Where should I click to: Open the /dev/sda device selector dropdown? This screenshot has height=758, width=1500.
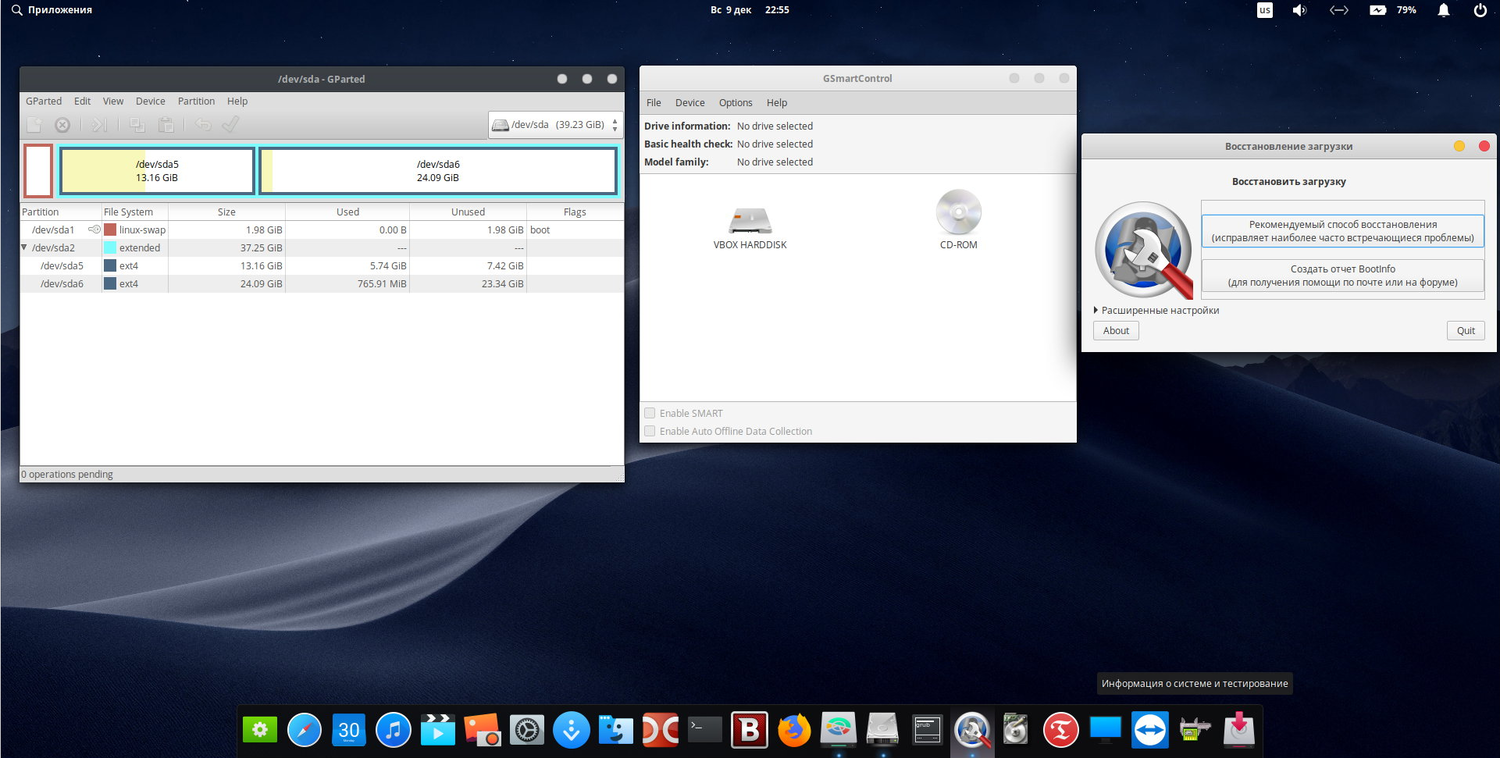pos(556,125)
